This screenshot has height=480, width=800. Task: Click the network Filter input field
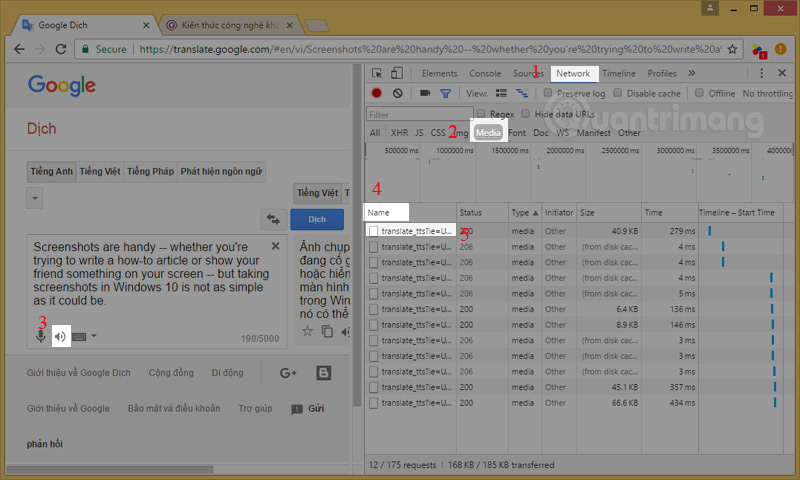(x=420, y=114)
